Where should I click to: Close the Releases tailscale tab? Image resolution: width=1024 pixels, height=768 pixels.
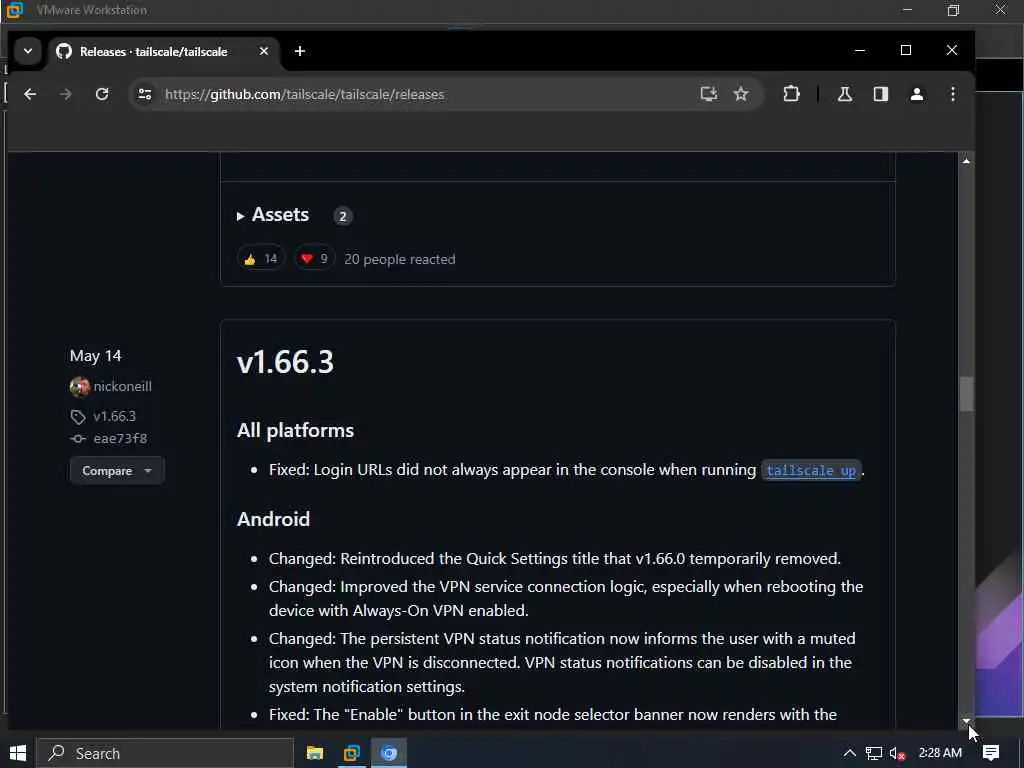[x=264, y=51]
